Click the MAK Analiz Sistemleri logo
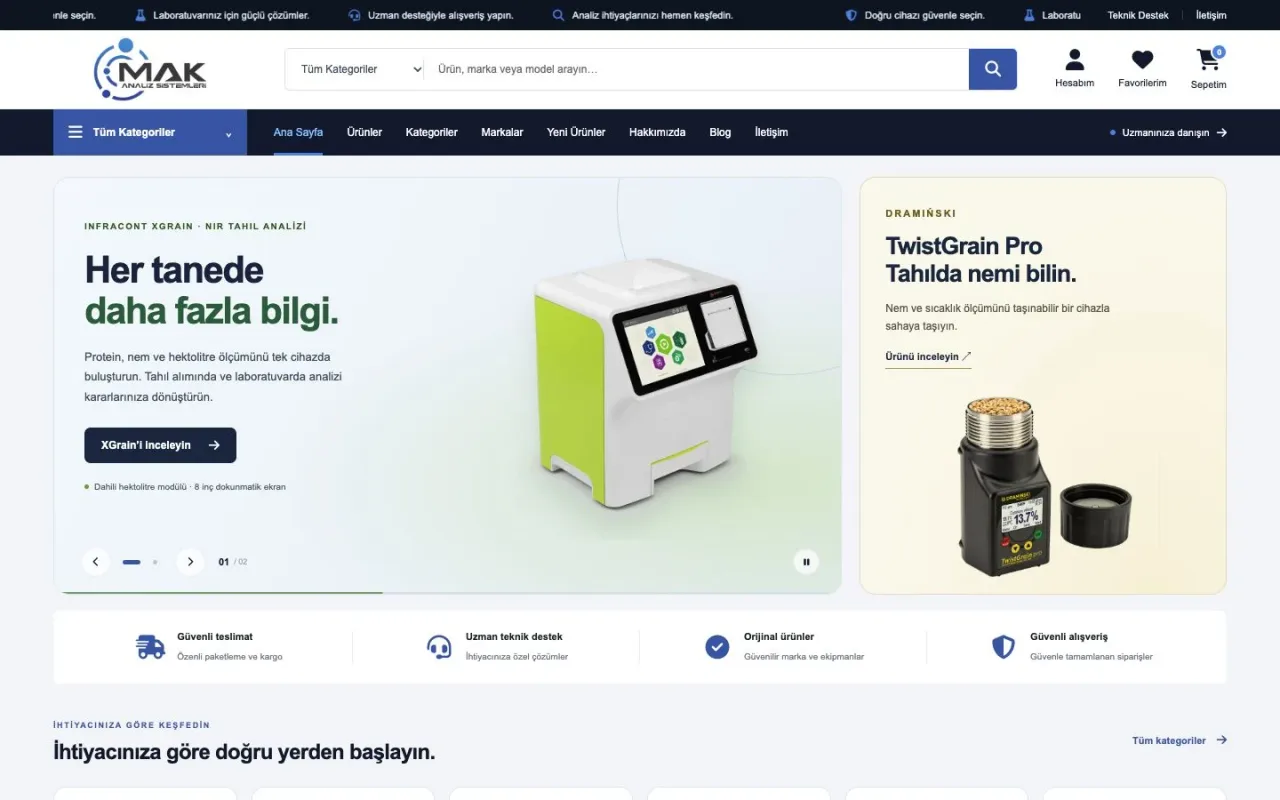The width and height of the screenshot is (1280, 800). (x=150, y=69)
